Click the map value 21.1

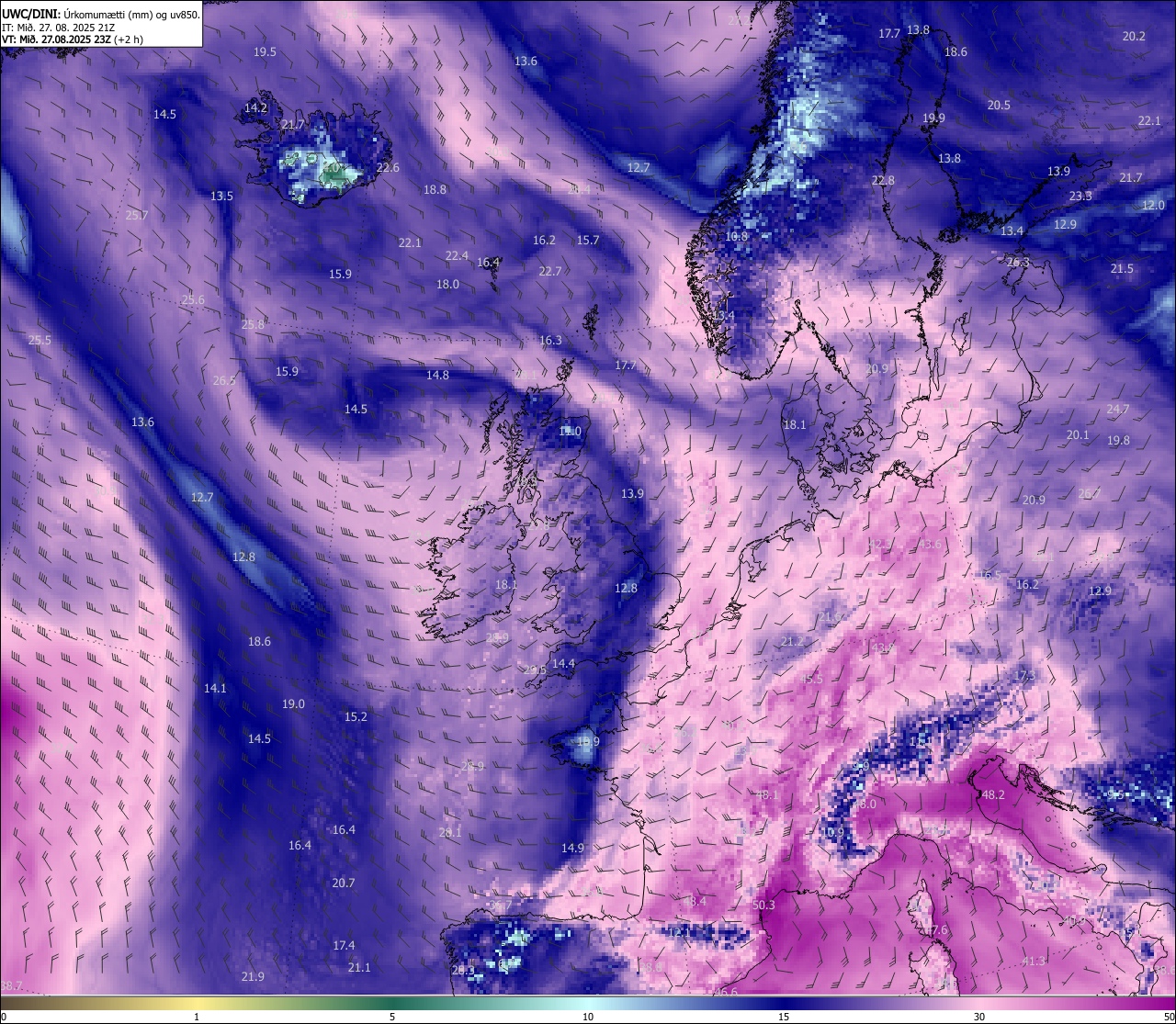(359, 968)
